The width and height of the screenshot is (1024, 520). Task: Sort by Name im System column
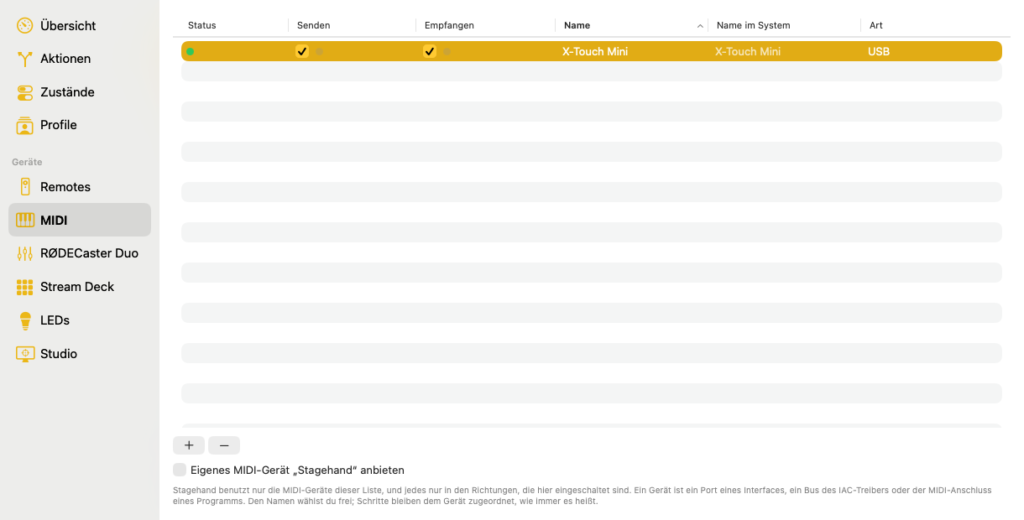tap(753, 25)
